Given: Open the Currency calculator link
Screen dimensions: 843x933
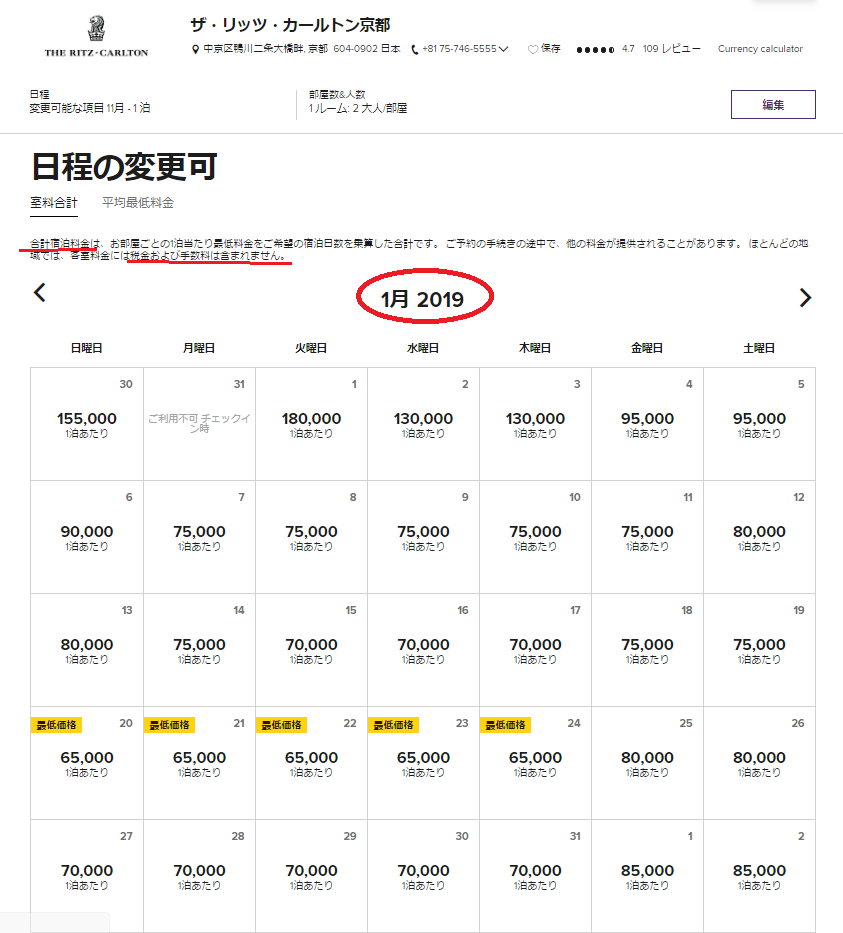Looking at the screenshot, I should tap(760, 49).
